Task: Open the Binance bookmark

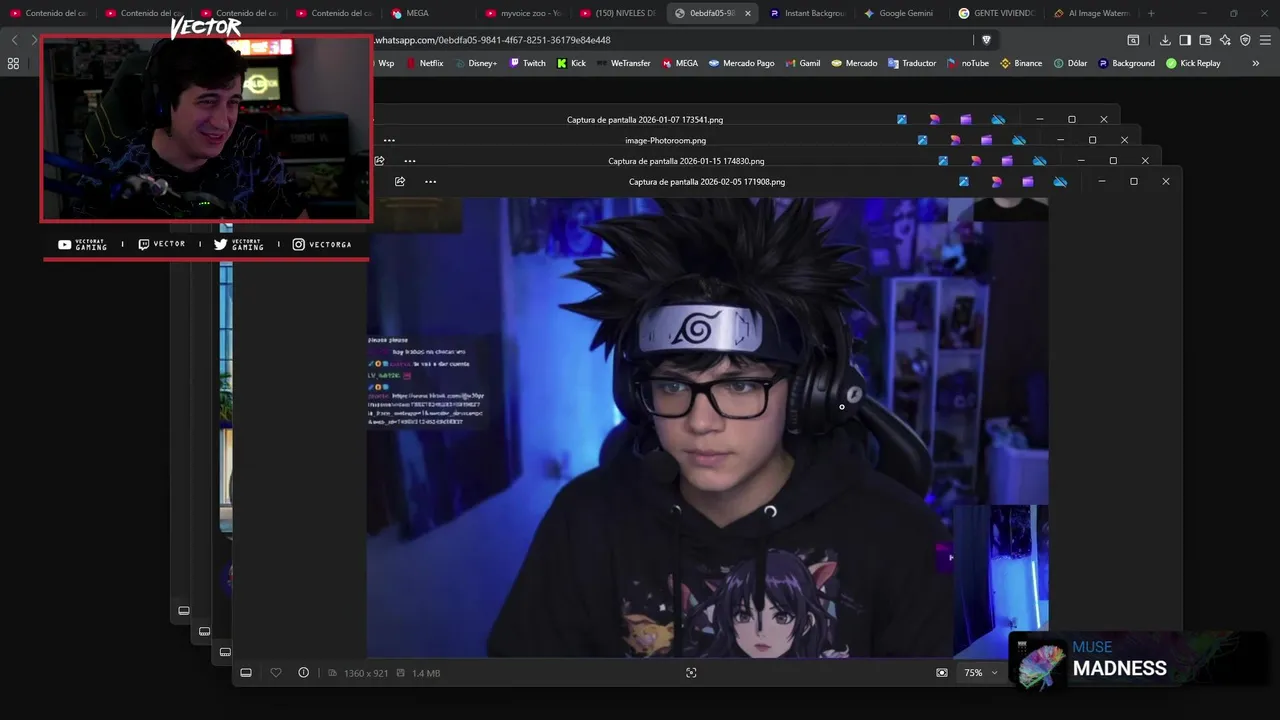Action: coord(1021,63)
